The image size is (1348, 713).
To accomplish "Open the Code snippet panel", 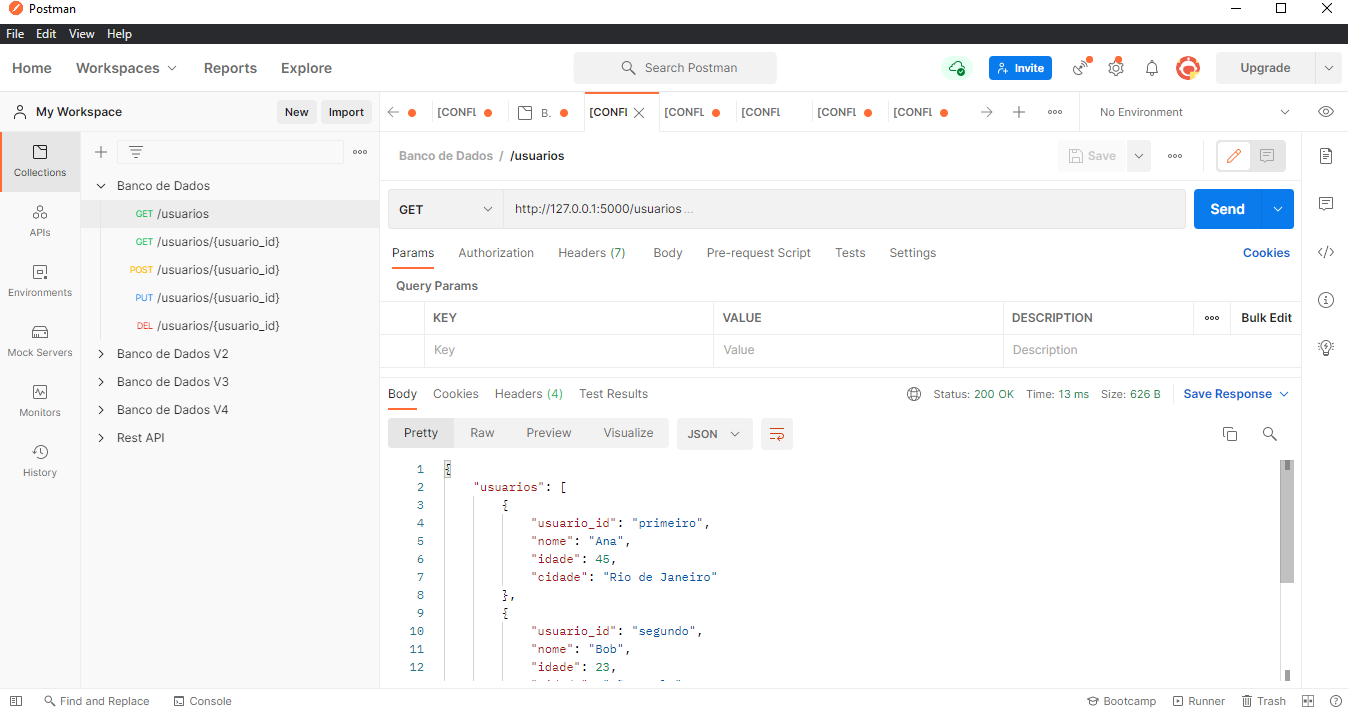I will 1326,252.
